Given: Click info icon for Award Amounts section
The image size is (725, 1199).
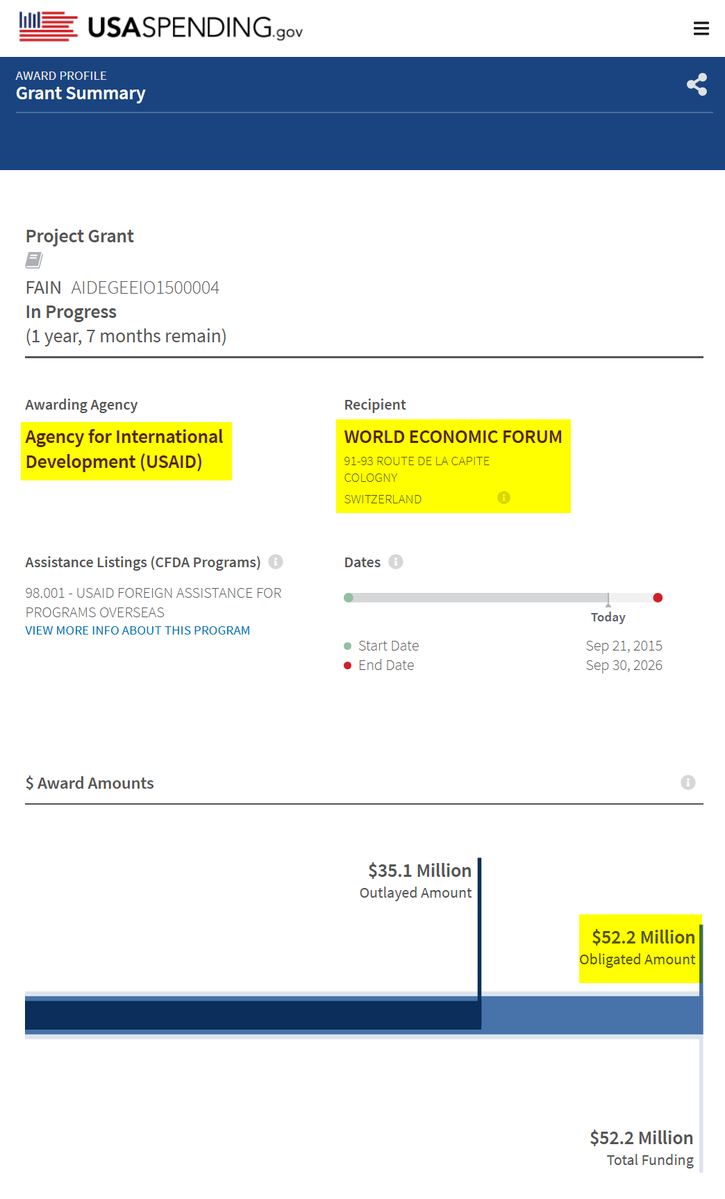Looking at the screenshot, I should coord(688,782).
